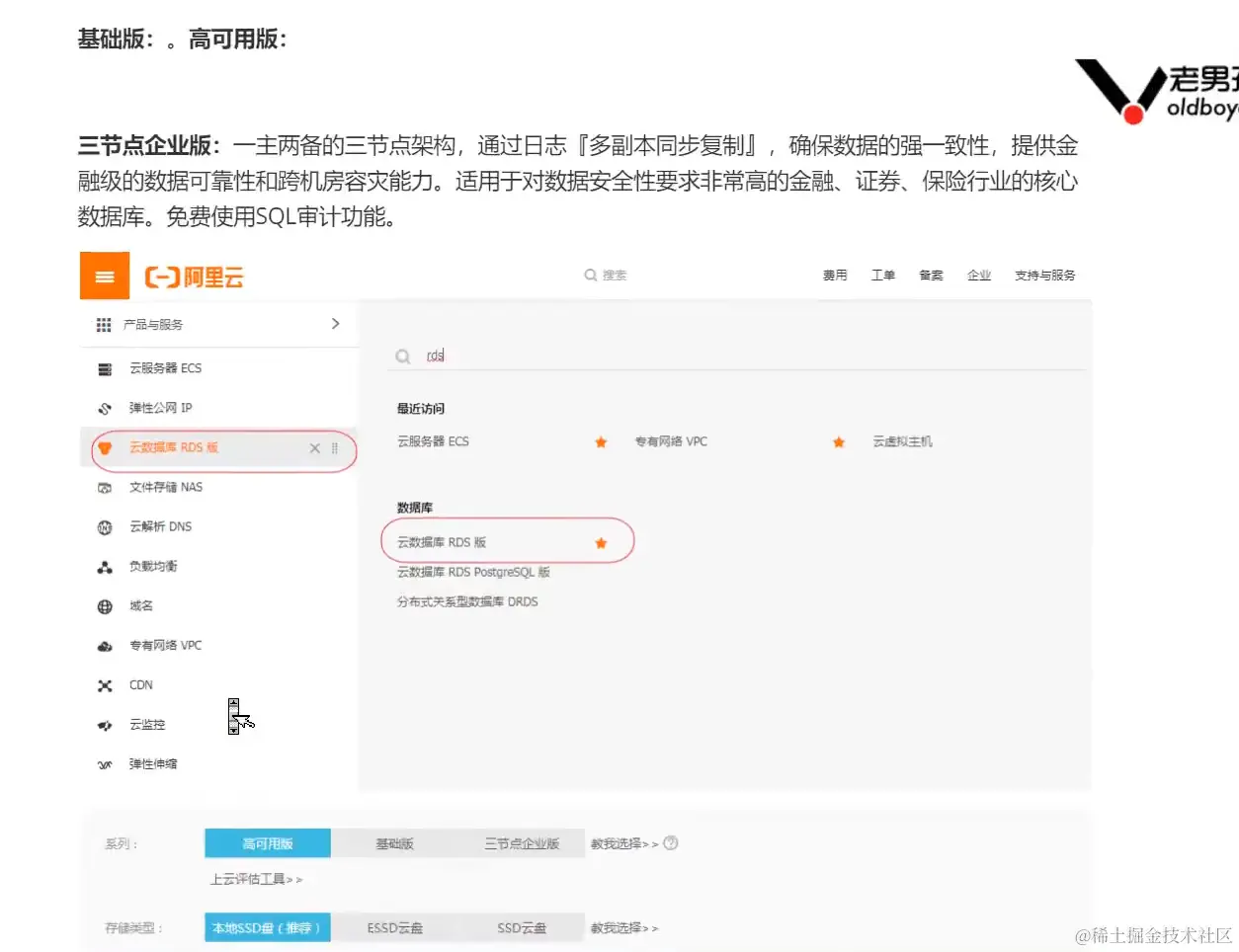
Task: Toggle the favorite star for 云数据库 RDS 版
Action: [601, 543]
